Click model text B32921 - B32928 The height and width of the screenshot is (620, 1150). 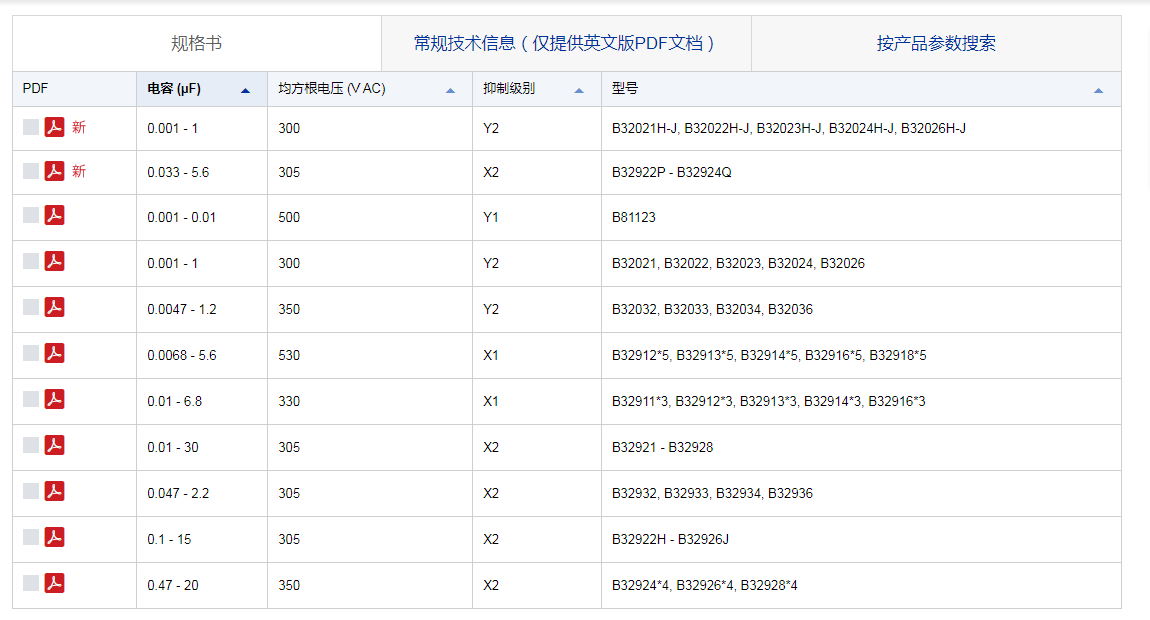tap(662, 447)
